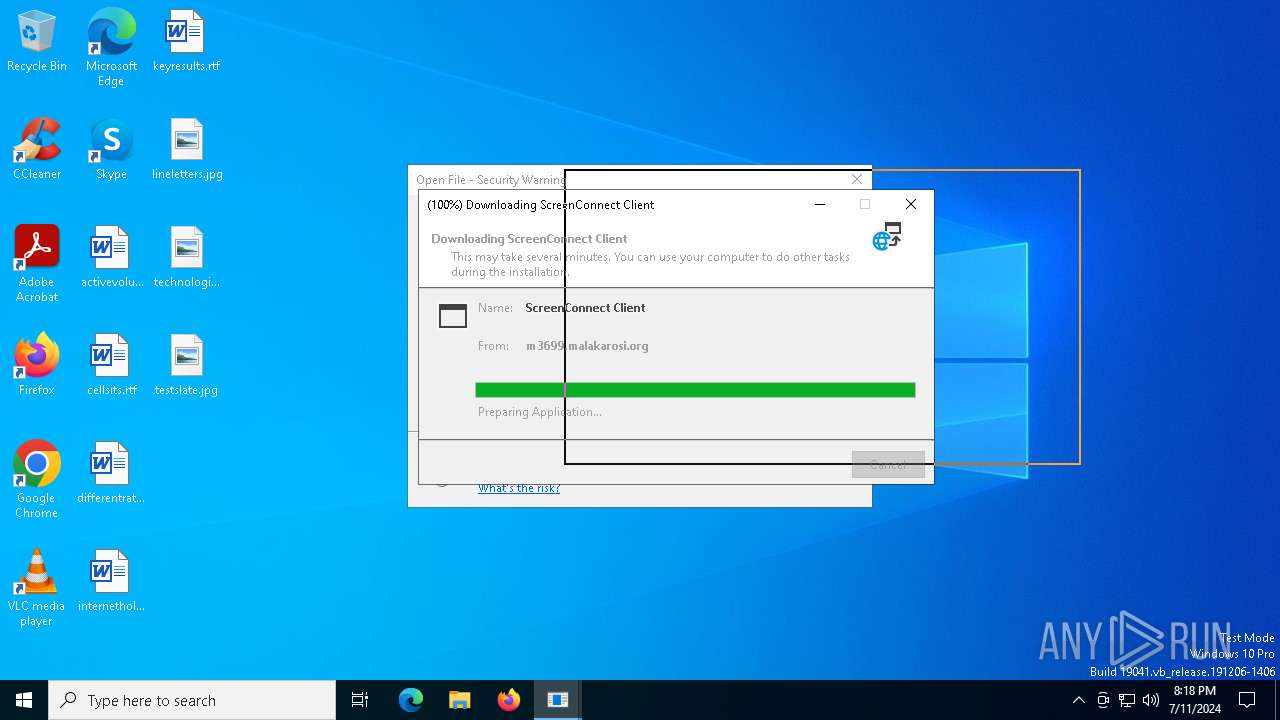This screenshot has height=720, width=1280.
Task: Open the CCleaner desktop shortcut
Action: (37, 150)
